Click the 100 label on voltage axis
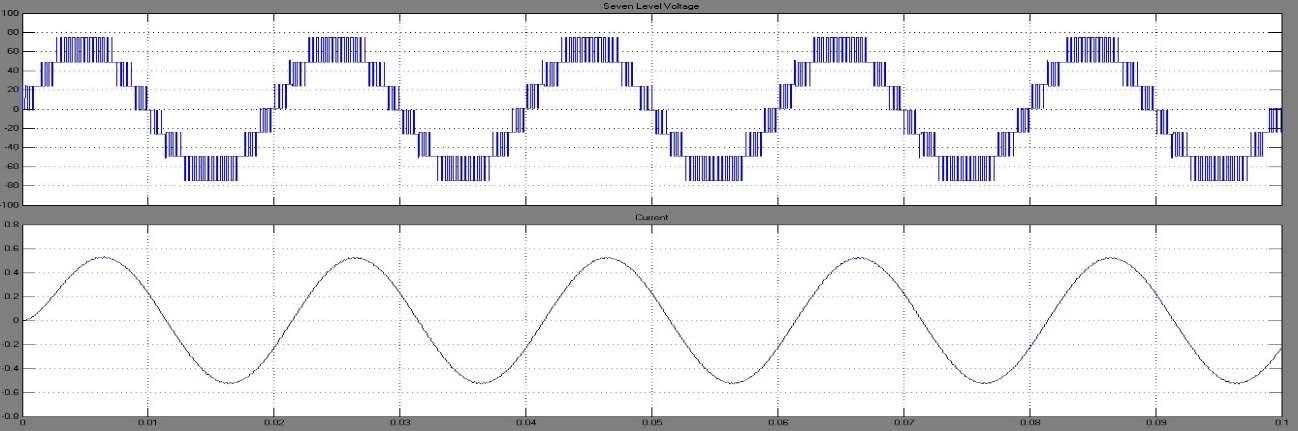1298x431 pixels. point(11,14)
